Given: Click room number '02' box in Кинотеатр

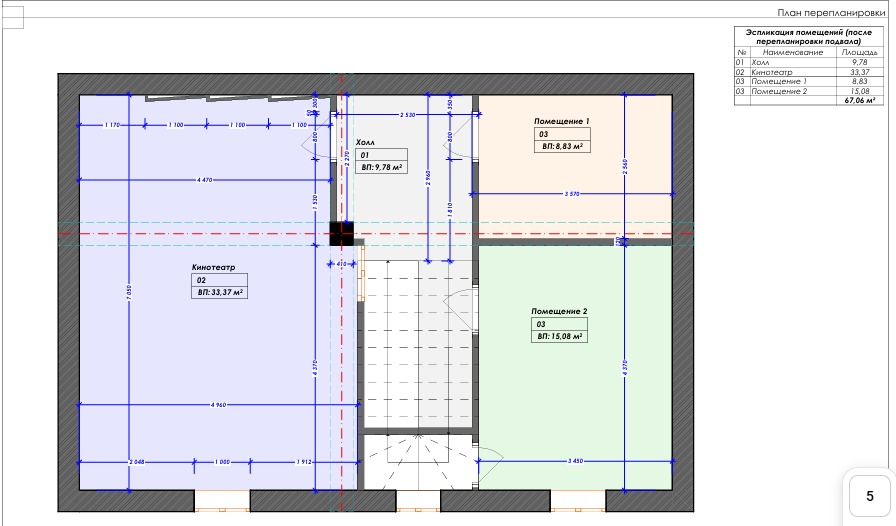Looking at the screenshot, I should pyautogui.click(x=219, y=280).
